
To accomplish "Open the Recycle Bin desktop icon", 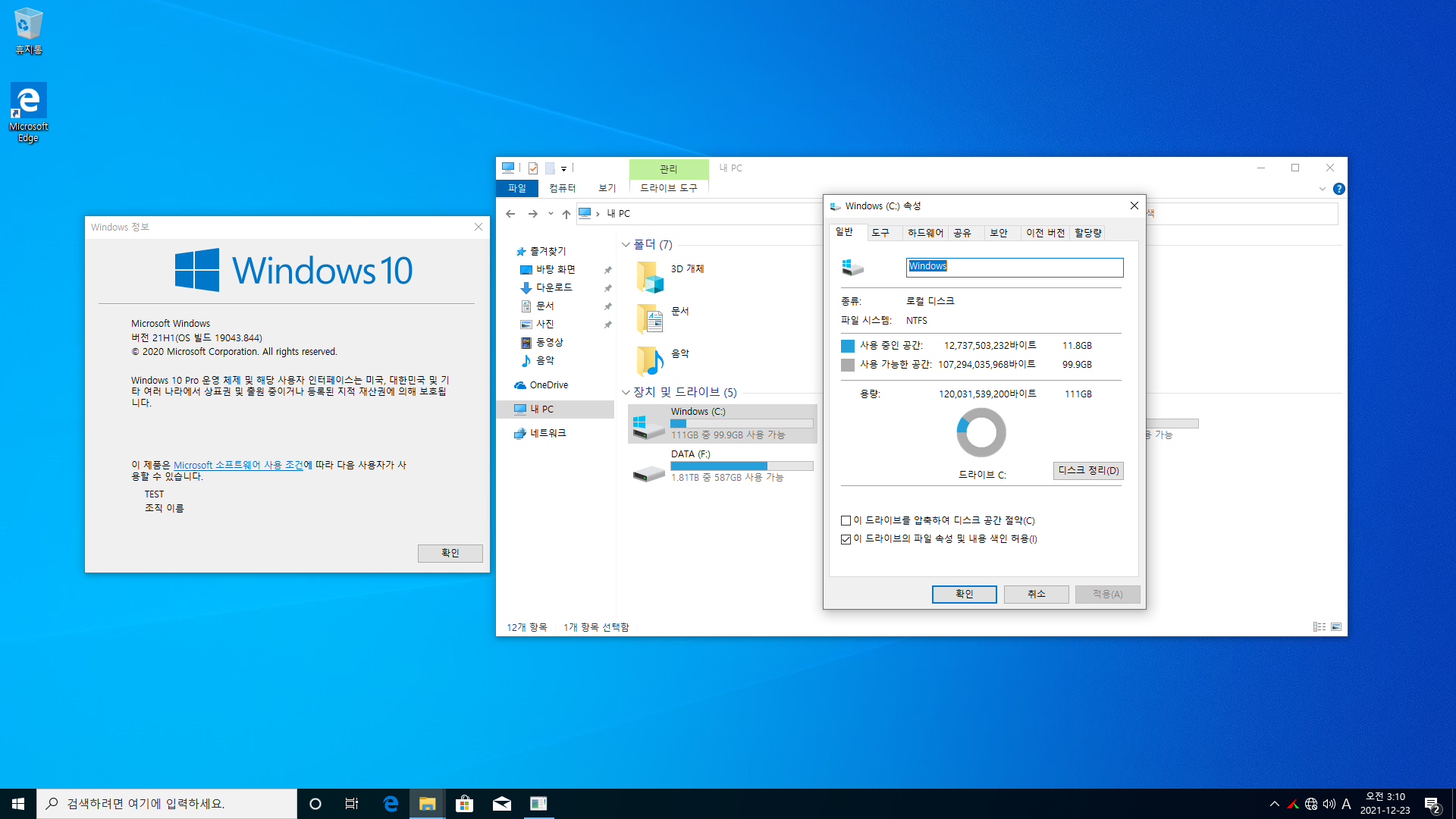I will (29, 30).
